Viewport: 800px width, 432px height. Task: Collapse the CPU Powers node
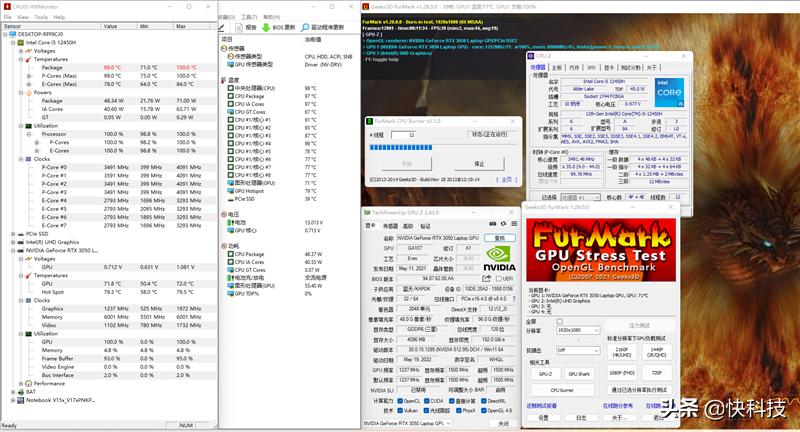point(21,92)
